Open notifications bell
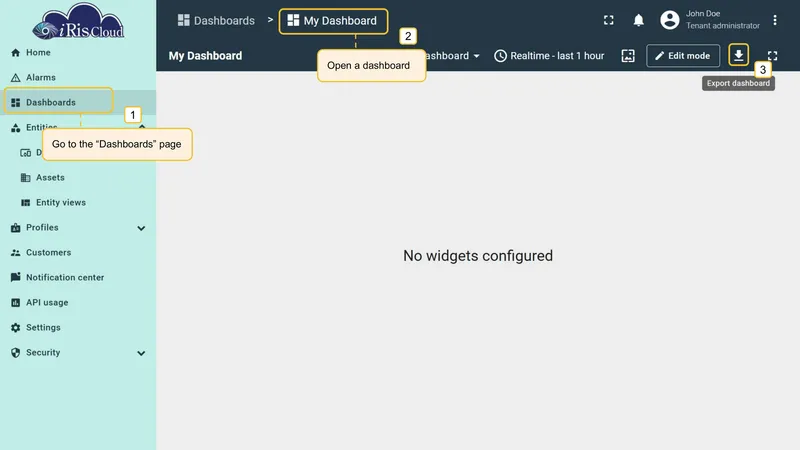The width and height of the screenshot is (800, 450). click(x=638, y=20)
